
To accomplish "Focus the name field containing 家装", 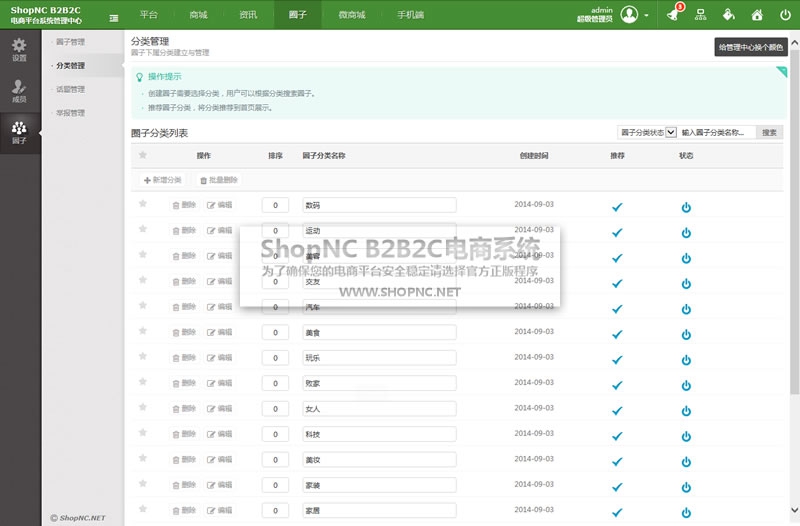I will 380,485.
